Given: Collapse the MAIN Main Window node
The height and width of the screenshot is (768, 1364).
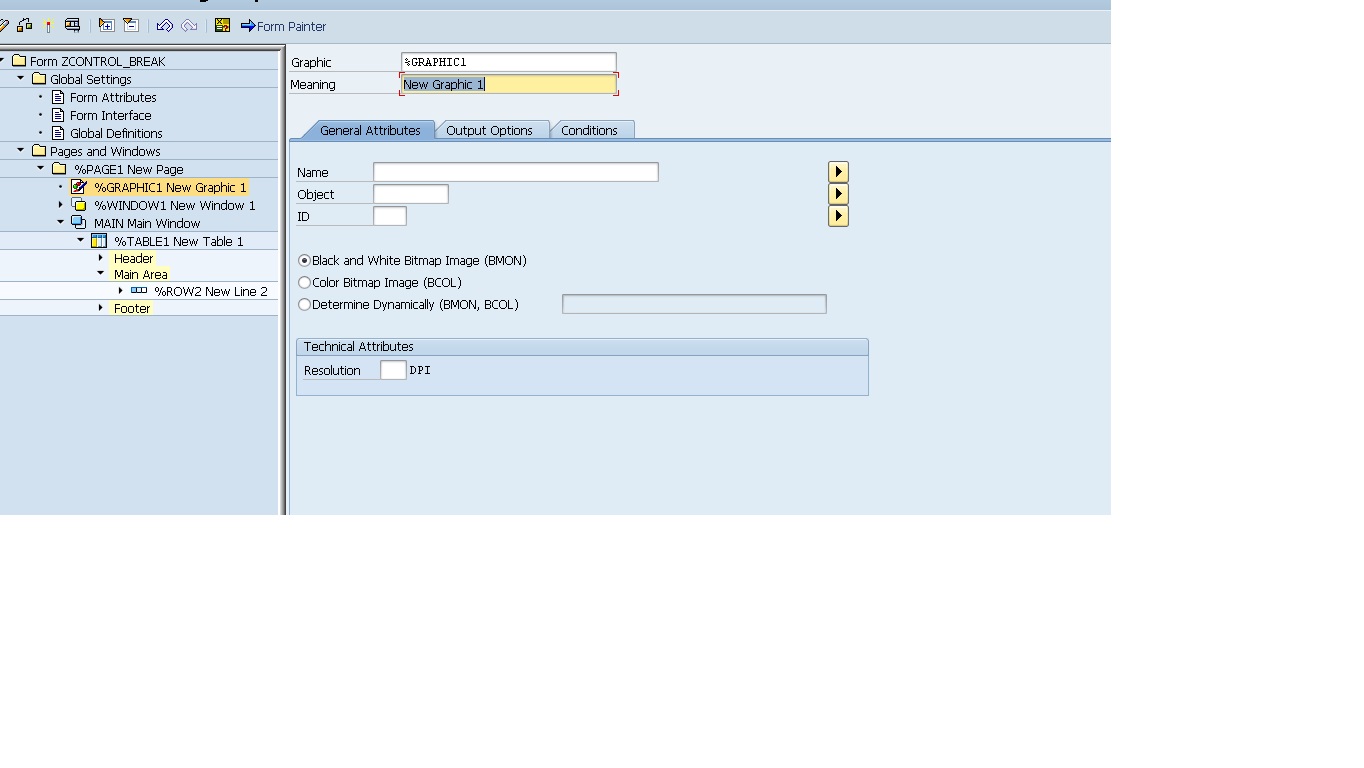Looking at the screenshot, I should point(62,222).
